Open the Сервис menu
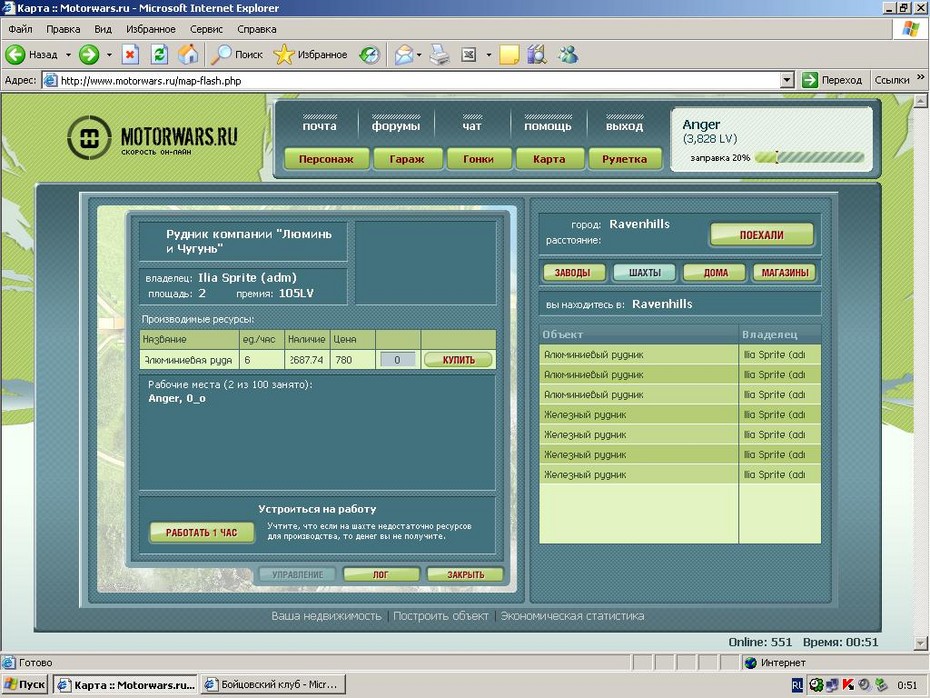930x698 pixels. pyautogui.click(x=206, y=29)
